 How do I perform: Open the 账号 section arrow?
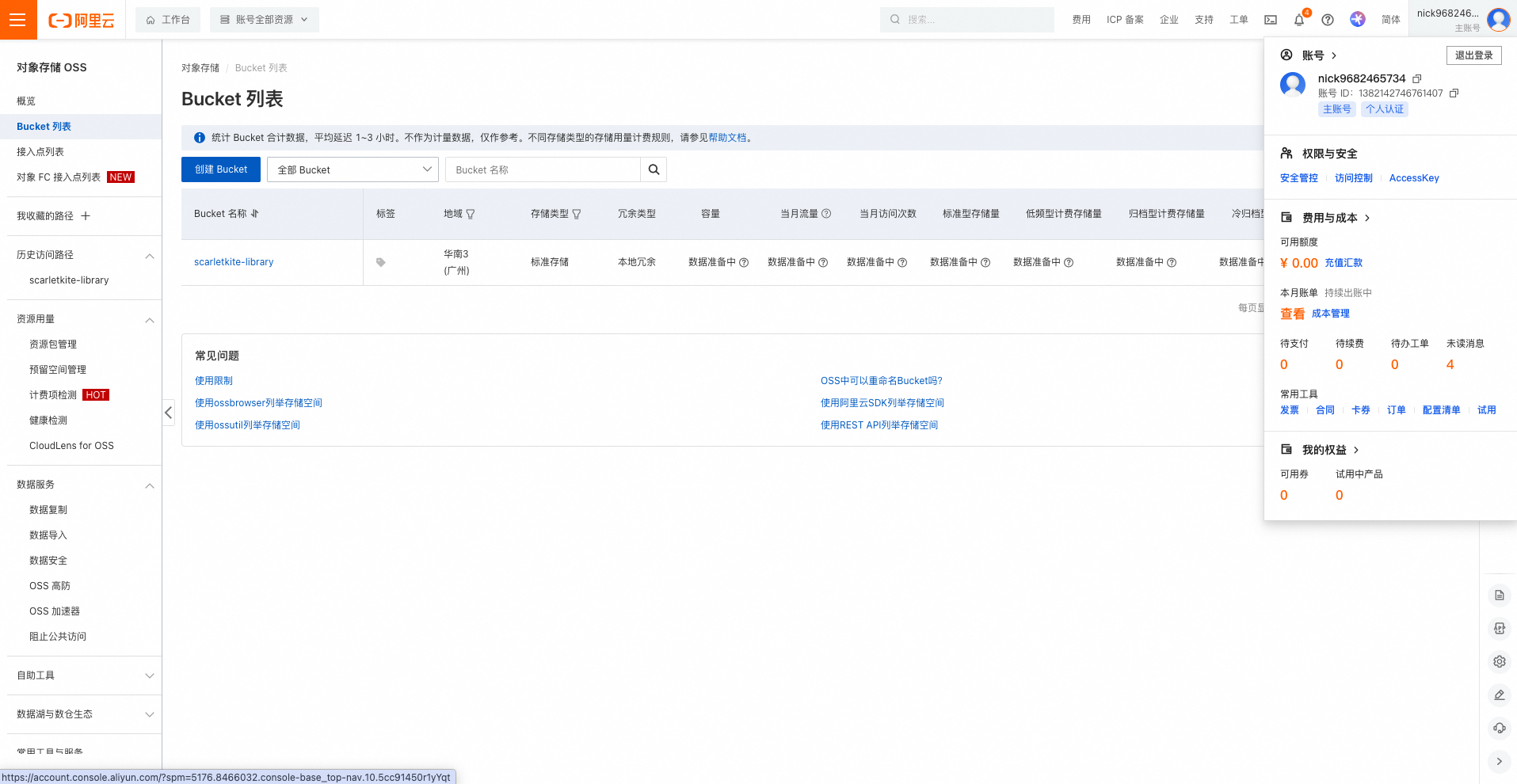pos(1334,55)
